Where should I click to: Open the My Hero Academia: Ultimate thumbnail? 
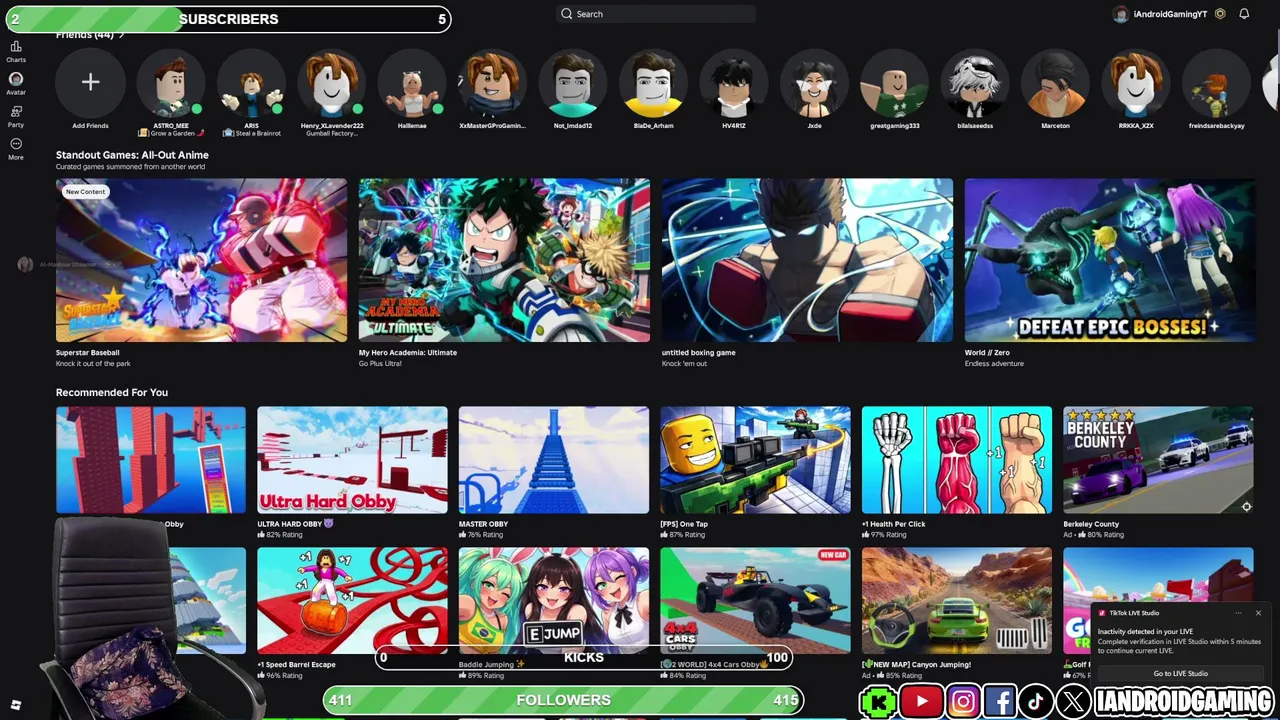point(504,260)
